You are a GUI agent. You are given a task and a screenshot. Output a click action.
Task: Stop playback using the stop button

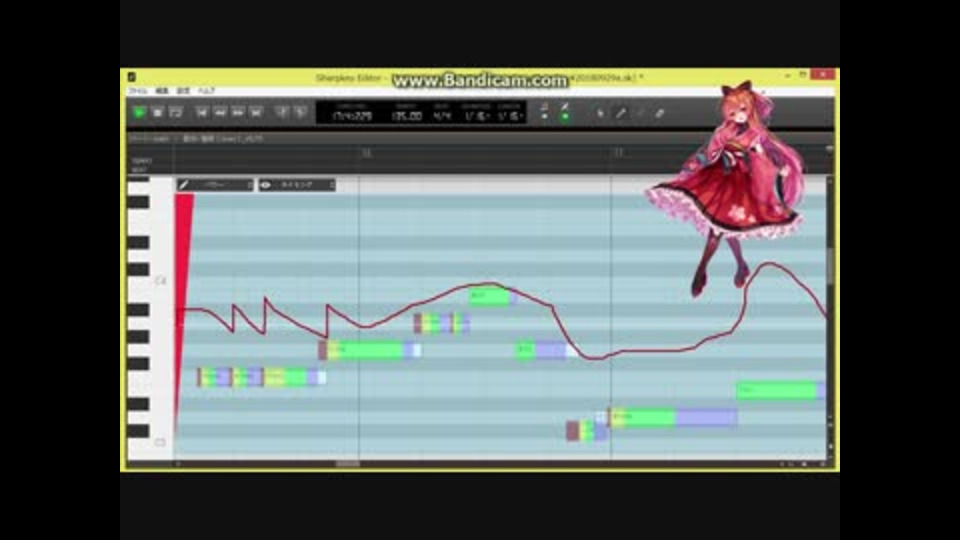(x=157, y=113)
